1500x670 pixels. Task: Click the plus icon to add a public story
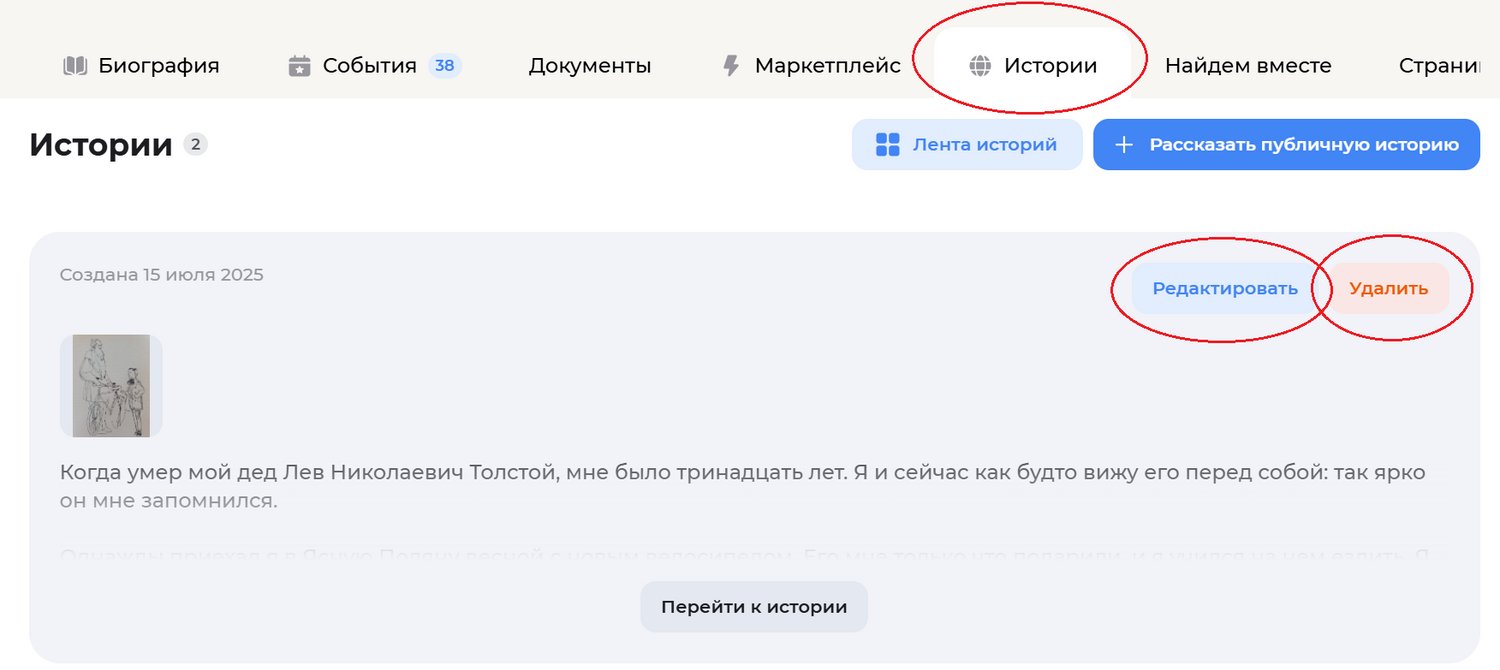click(x=1124, y=145)
